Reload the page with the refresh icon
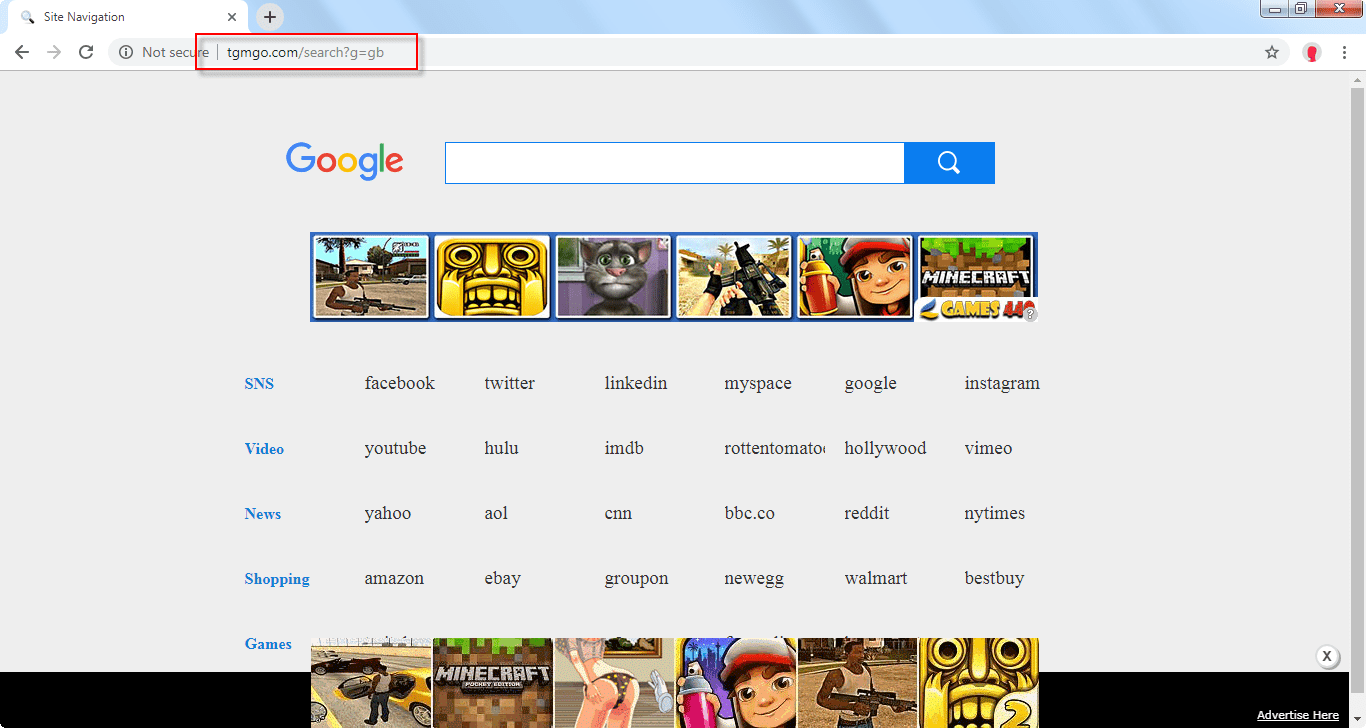 pos(86,52)
